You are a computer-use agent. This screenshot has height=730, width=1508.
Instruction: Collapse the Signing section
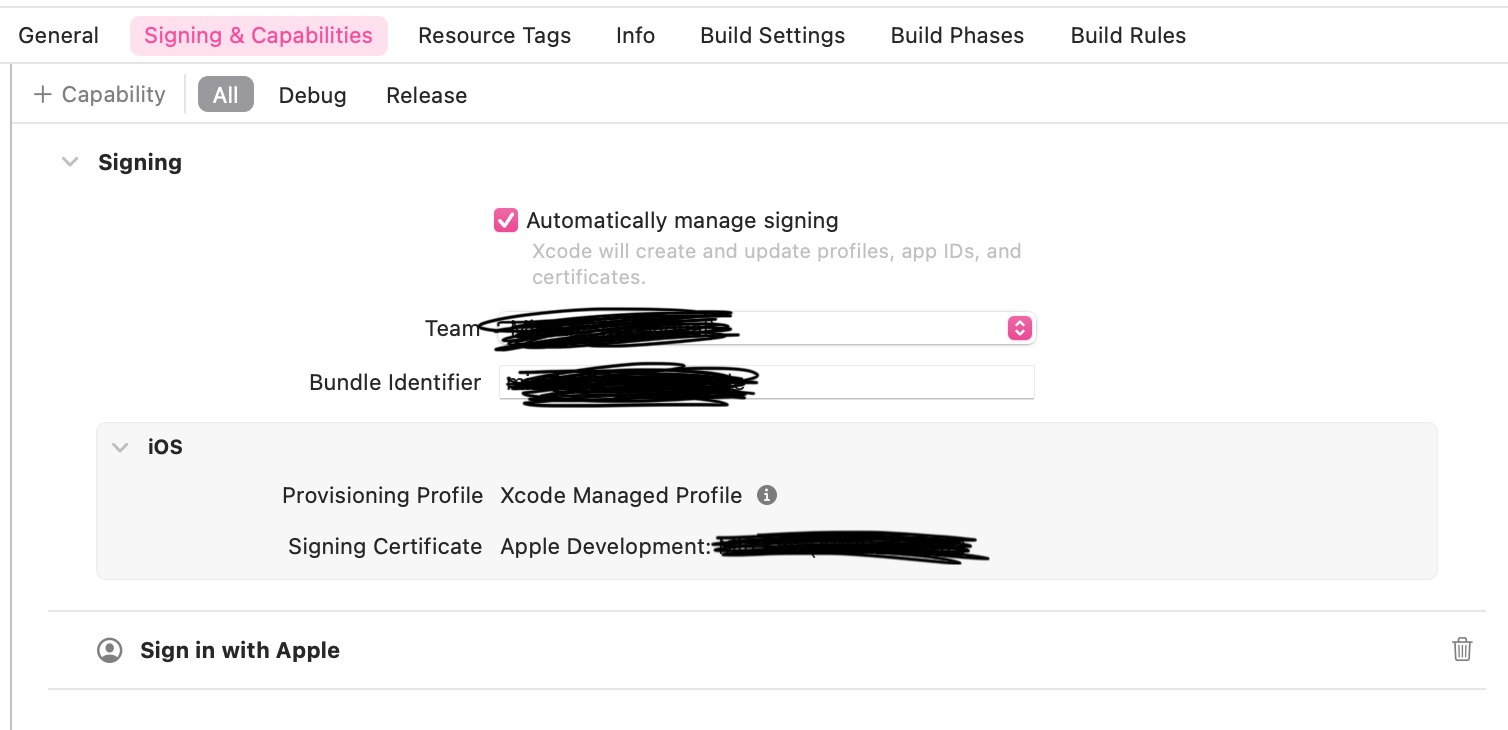coord(70,162)
